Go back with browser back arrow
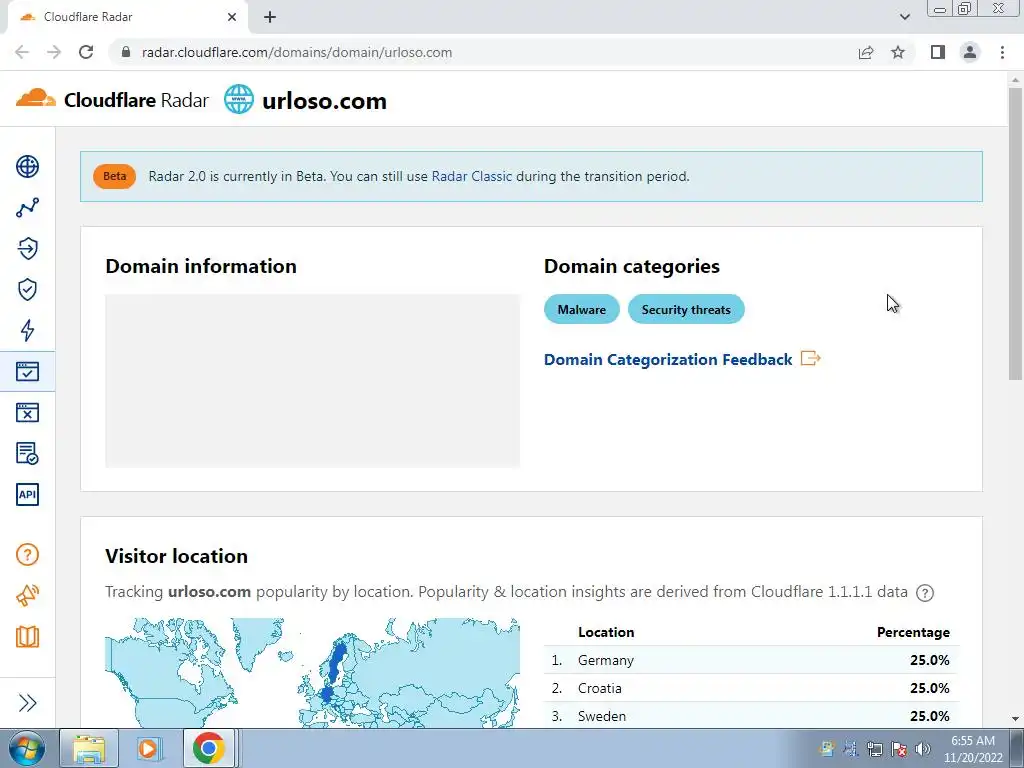 tap(22, 52)
